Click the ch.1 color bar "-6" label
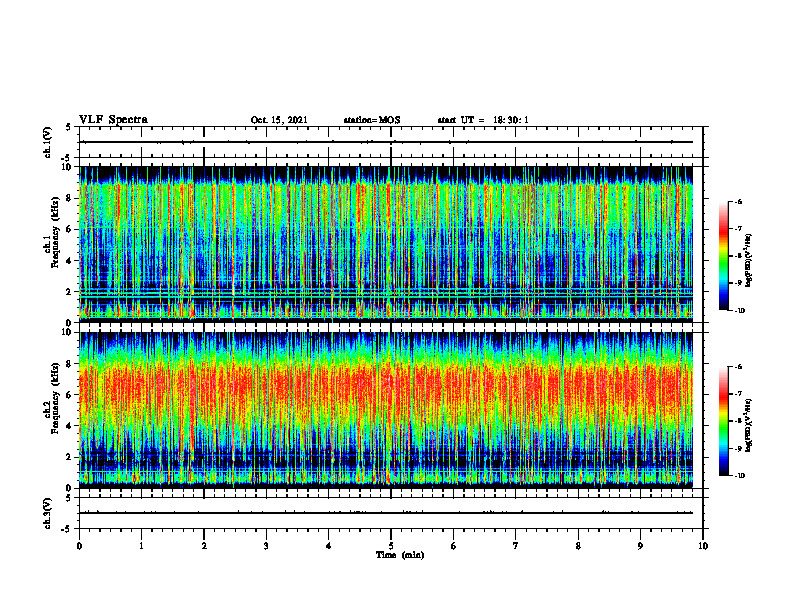792x612 pixels. click(738, 202)
